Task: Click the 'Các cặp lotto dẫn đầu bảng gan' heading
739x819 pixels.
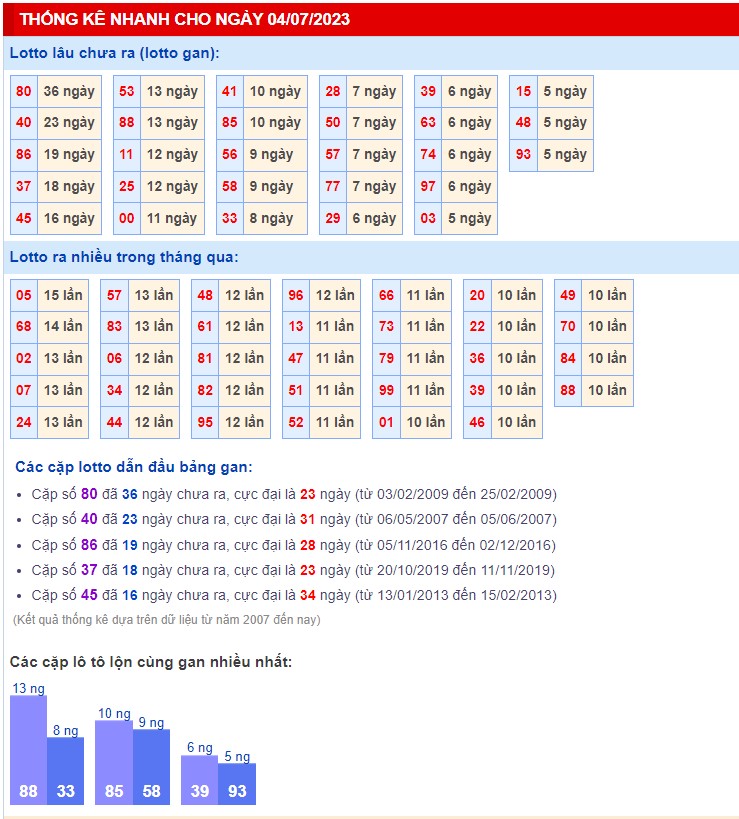Action: (134, 467)
